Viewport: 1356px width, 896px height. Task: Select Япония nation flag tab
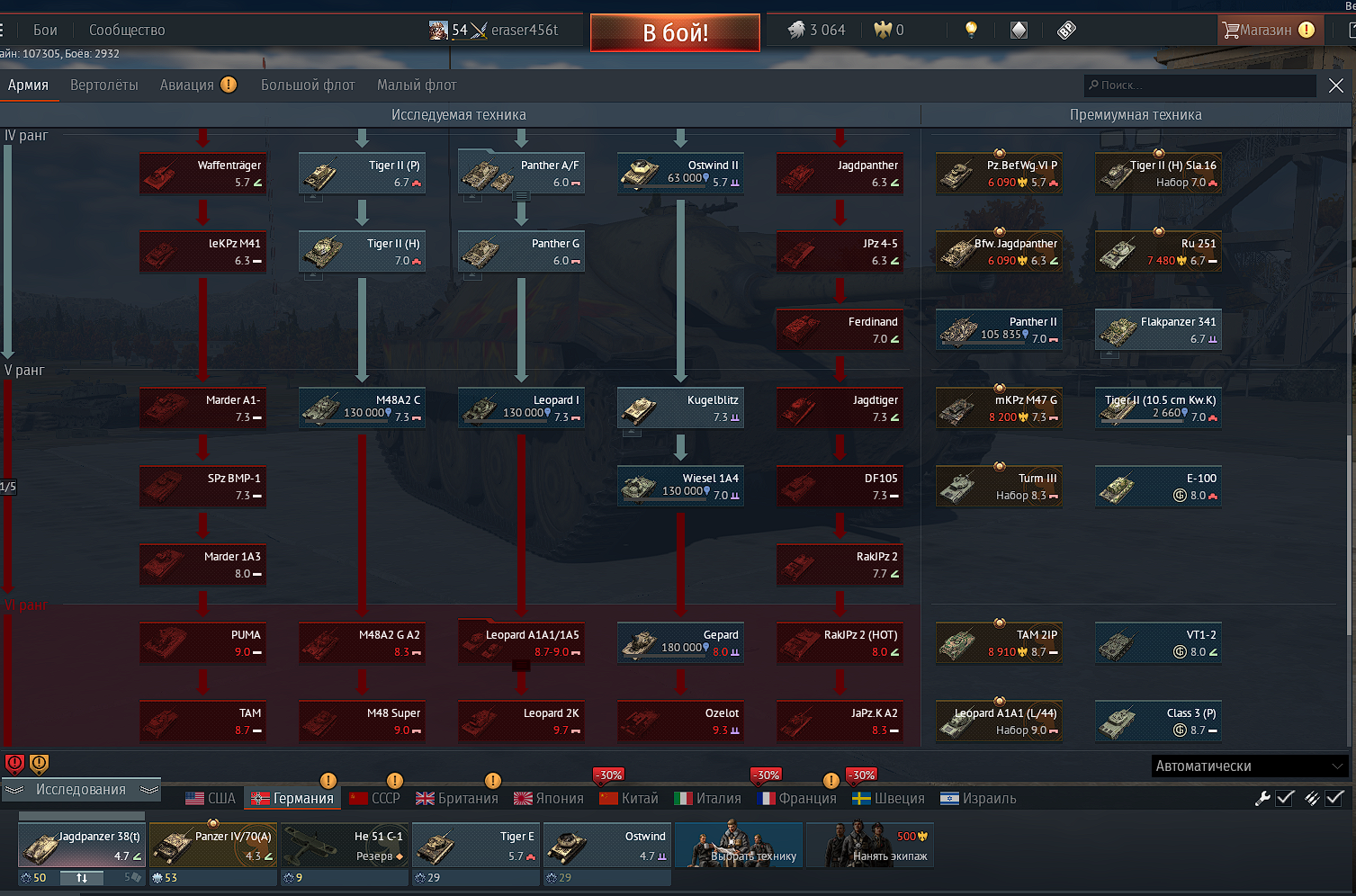pos(549,798)
